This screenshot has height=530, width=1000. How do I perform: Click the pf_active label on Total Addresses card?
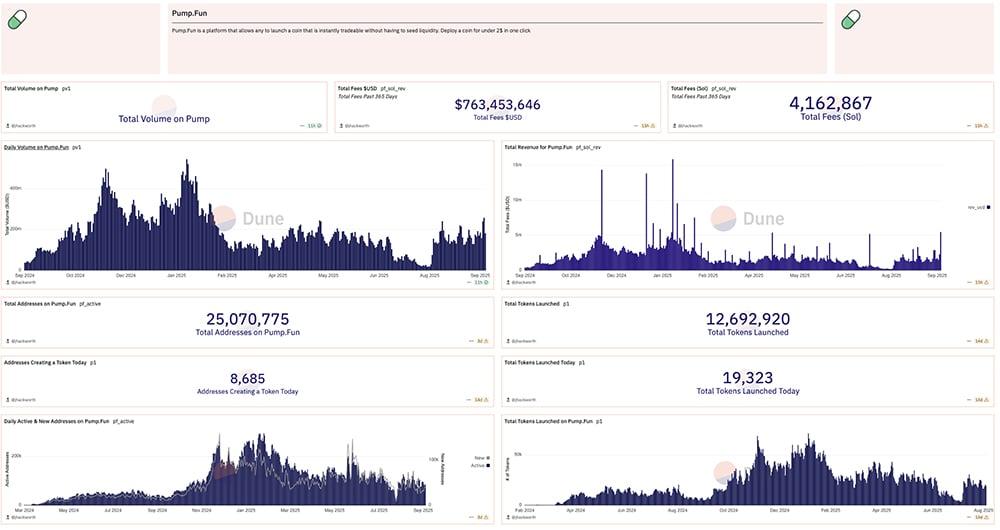93,303
